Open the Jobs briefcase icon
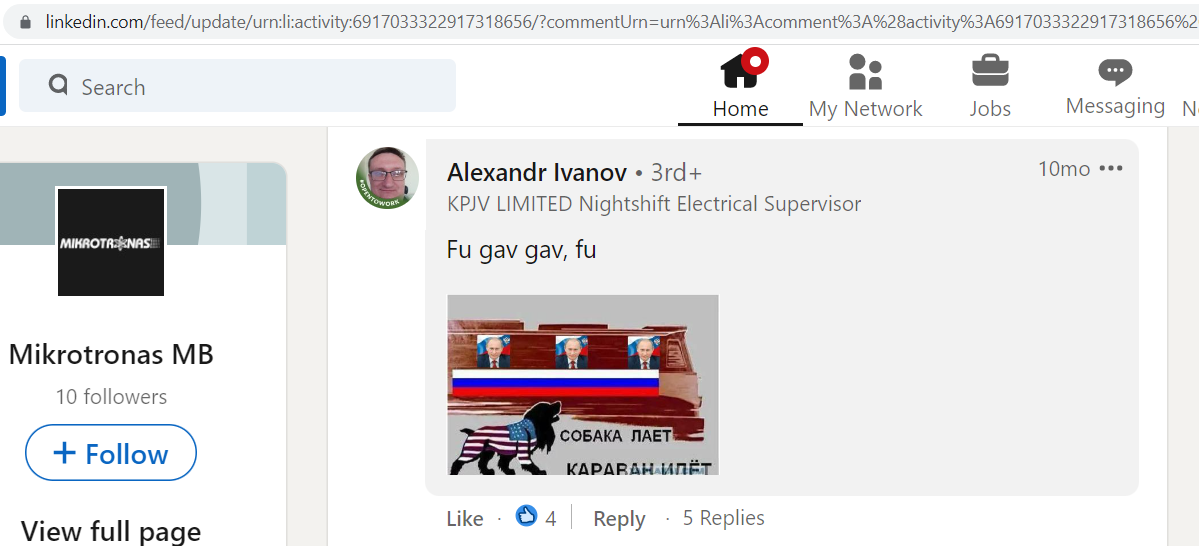1199x546 pixels. click(x=990, y=70)
